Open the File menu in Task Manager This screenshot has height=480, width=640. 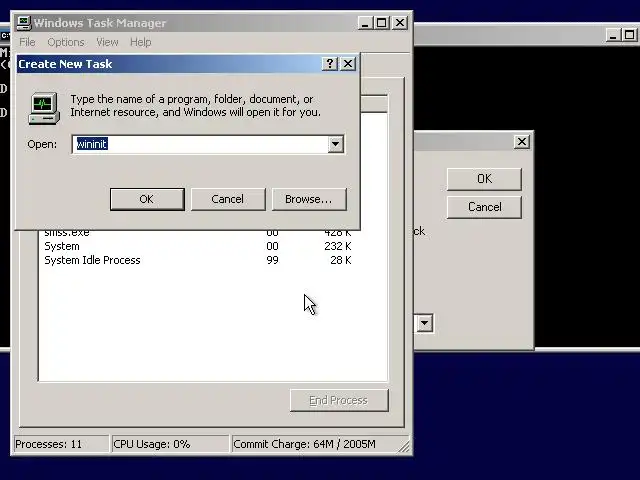pyautogui.click(x=27, y=42)
